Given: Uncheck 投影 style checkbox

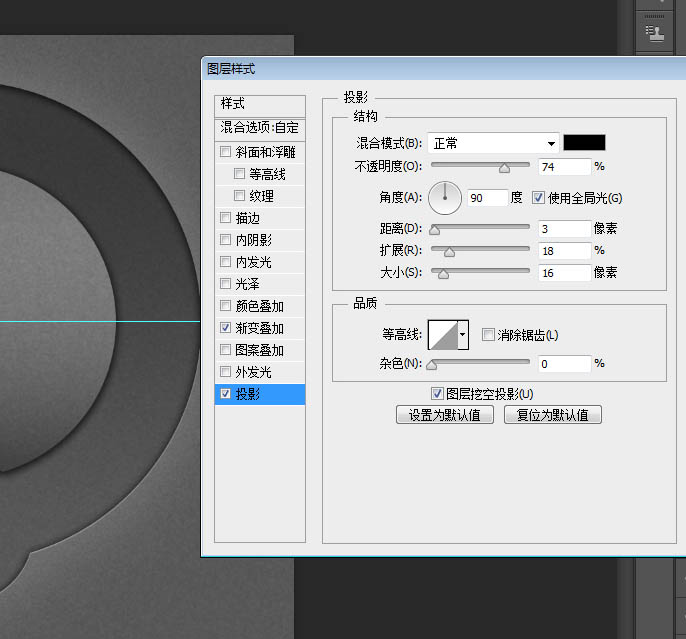Looking at the screenshot, I should pos(225,394).
